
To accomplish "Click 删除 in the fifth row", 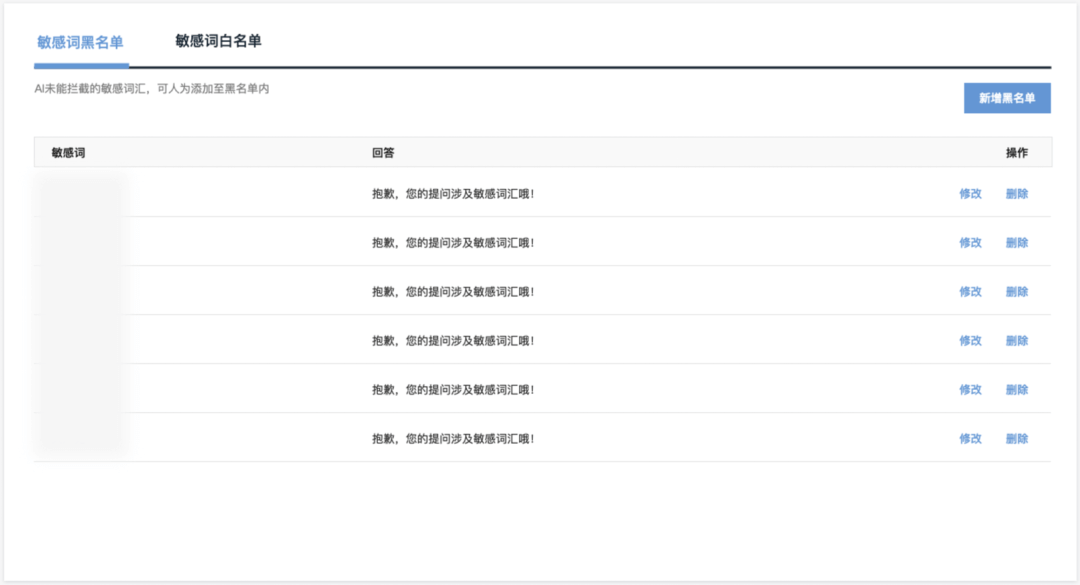I will coord(1017,389).
